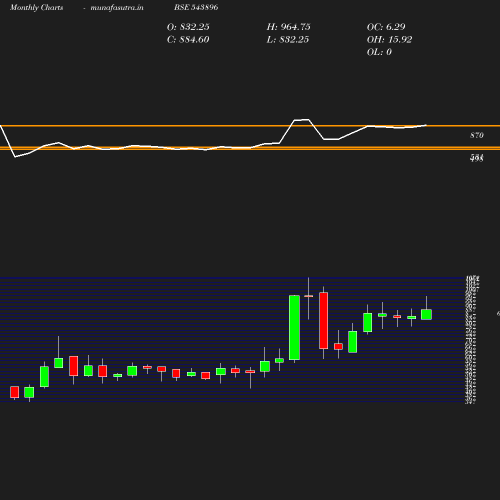Image resolution: width=500 pixels, height=500 pixels.
Task: Click the '870' axis label
Action: [x=477, y=135]
